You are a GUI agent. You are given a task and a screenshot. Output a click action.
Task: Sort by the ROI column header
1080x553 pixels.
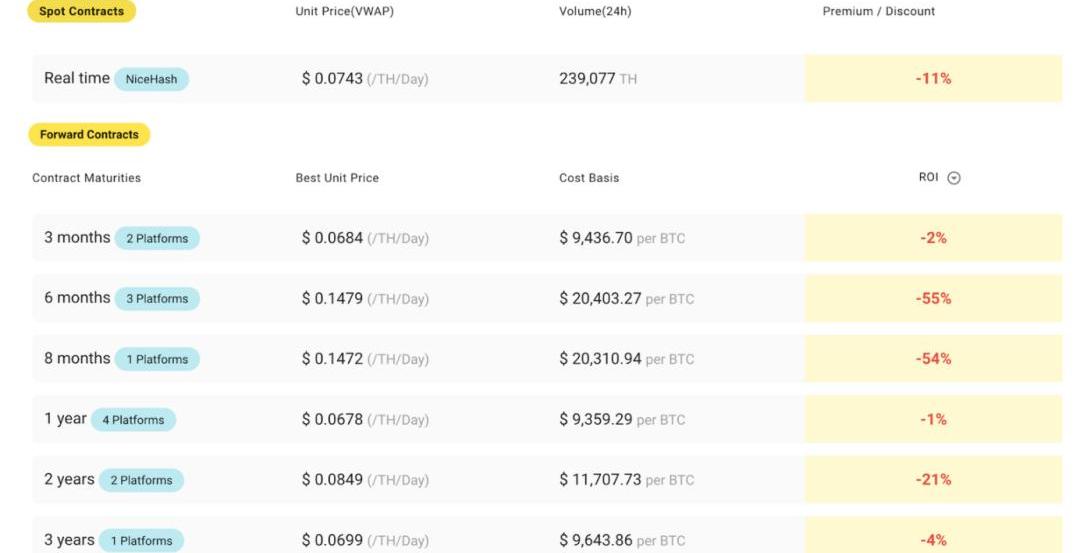click(x=929, y=177)
